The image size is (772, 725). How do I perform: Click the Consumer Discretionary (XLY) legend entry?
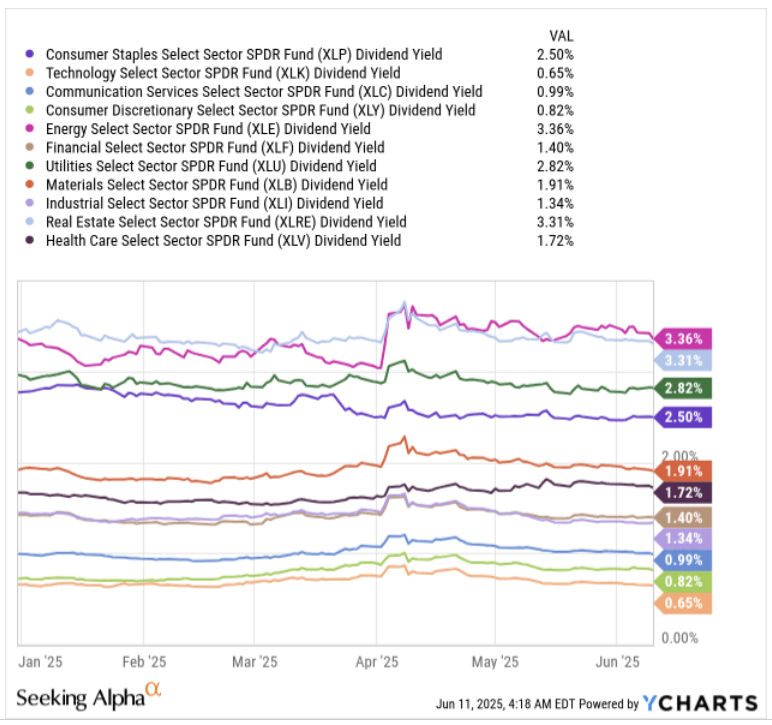point(260,110)
